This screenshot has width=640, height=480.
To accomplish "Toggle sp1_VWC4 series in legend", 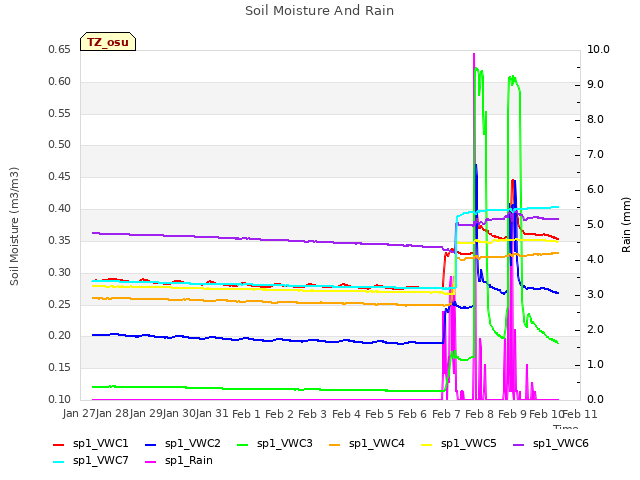I will [x=367, y=444].
